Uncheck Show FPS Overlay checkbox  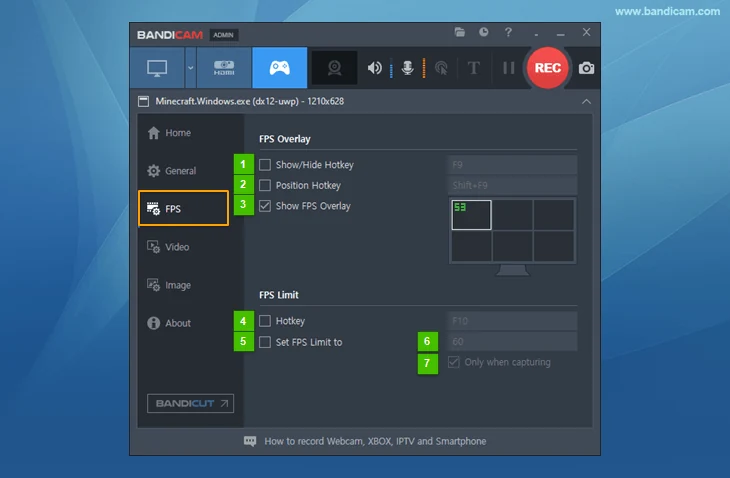265,206
